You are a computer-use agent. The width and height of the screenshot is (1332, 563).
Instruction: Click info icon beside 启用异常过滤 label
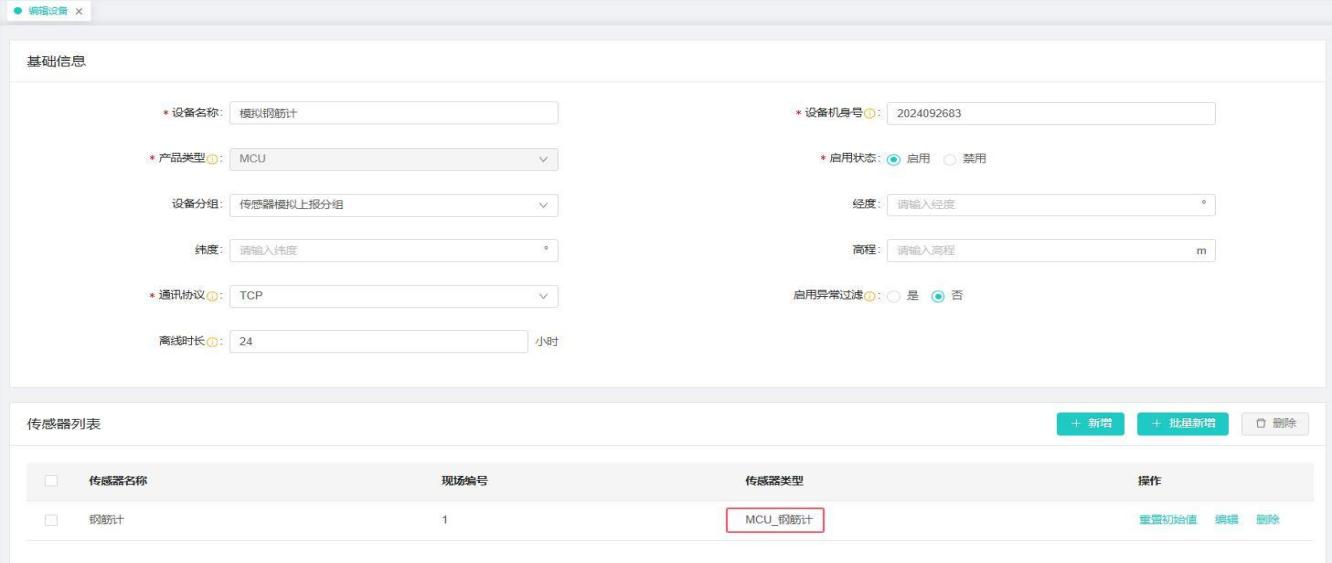click(x=870, y=296)
